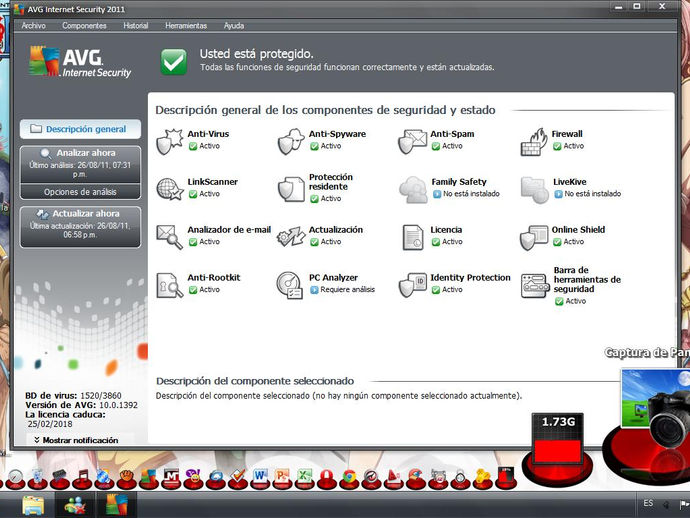Click the Descripción del componente seleccionado heading
This screenshot has width=690, height=518.
pyautogui.click(x=255, y=381)
